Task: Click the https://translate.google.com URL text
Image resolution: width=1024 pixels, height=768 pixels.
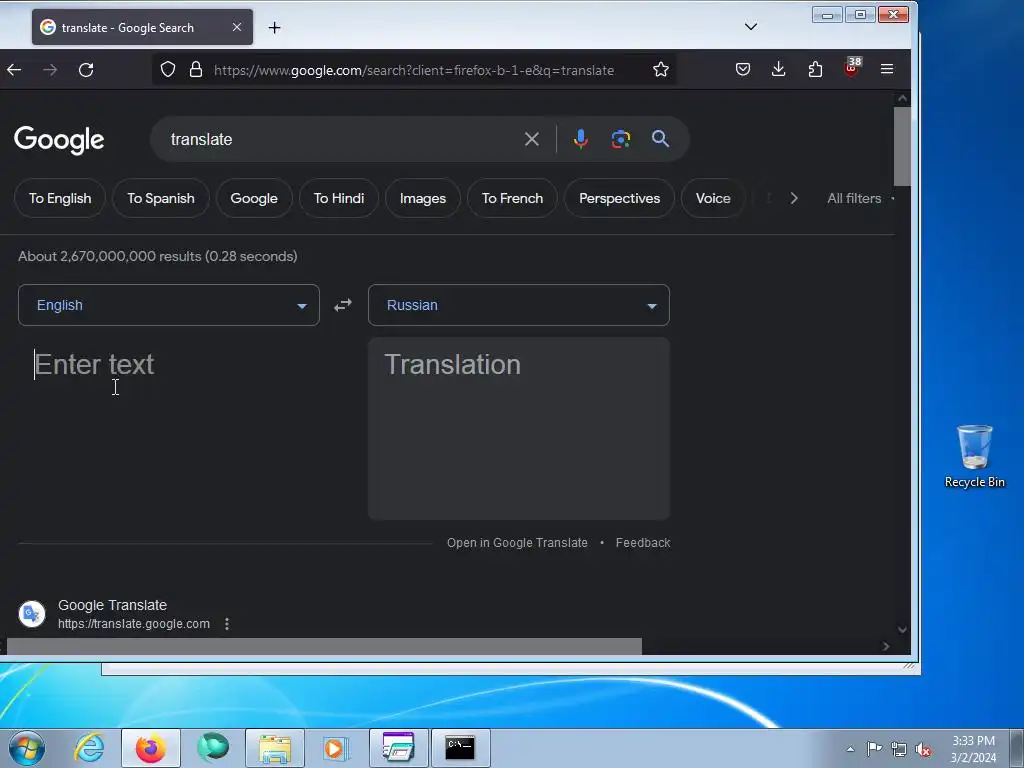Action: coord(134,624)
